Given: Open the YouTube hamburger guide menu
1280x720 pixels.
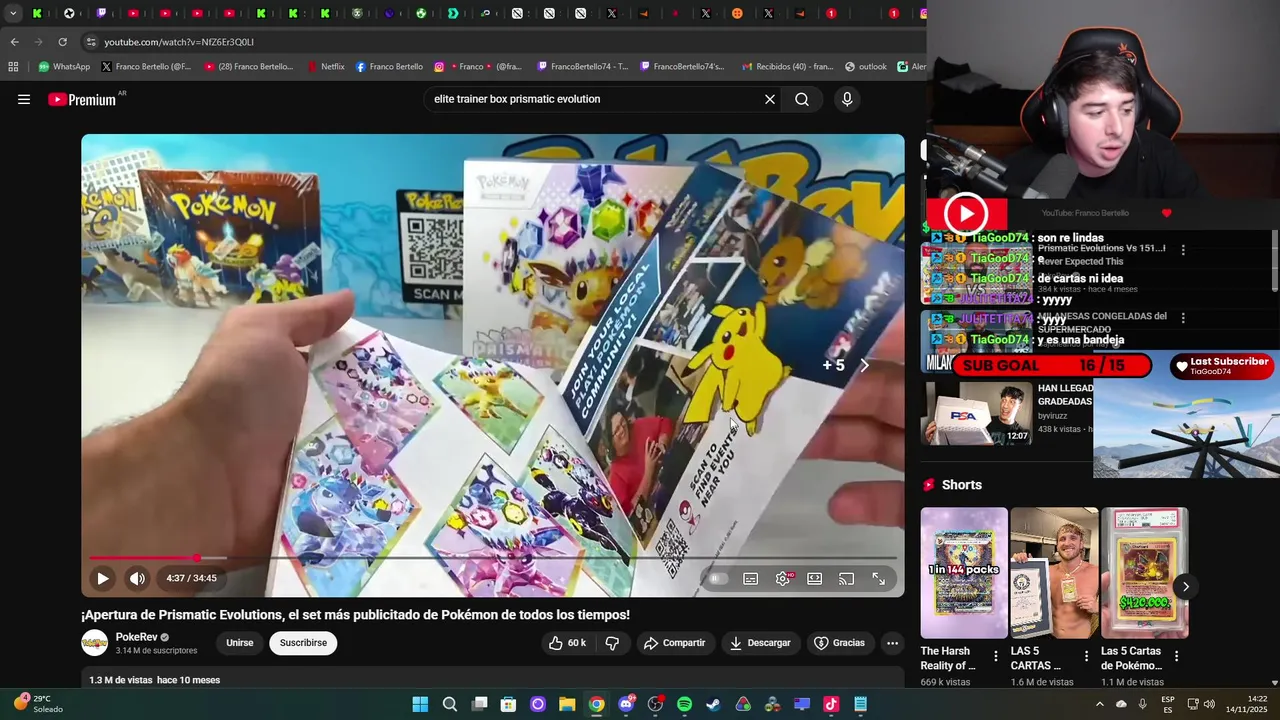Looking at the screenshot, I should [x=24, y=99].
